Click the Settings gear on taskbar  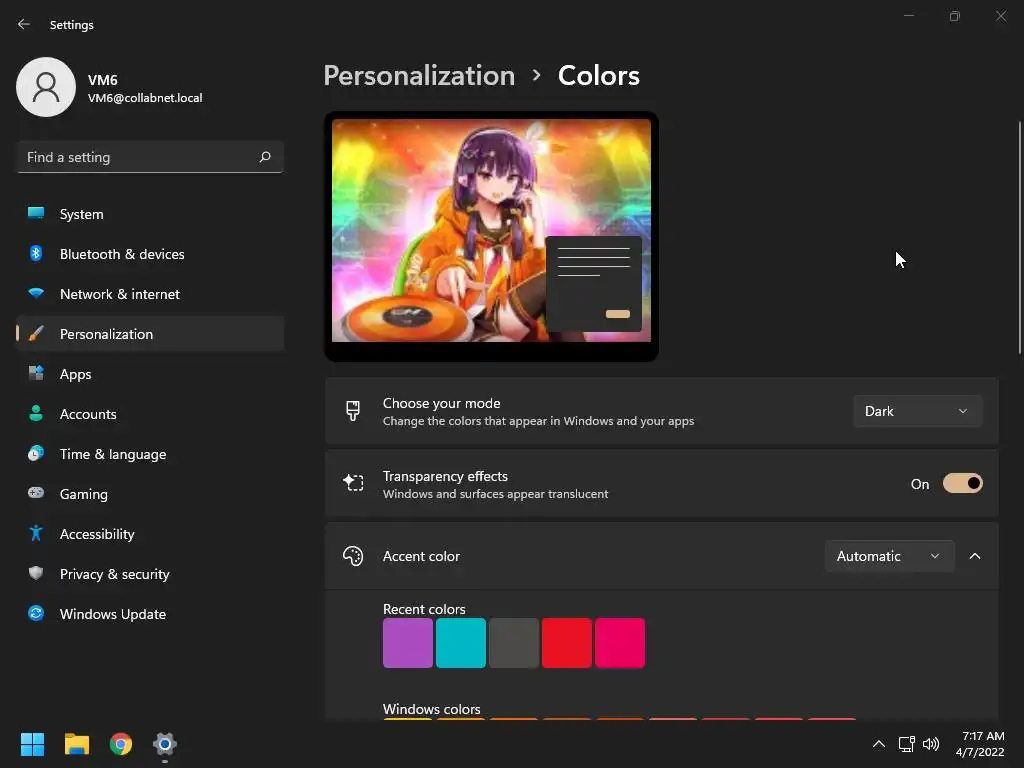click(165, 744)
